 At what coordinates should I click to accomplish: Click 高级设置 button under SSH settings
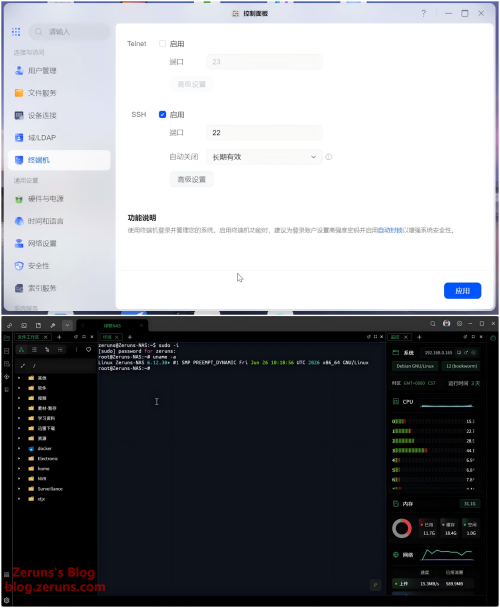coord(191,180)
